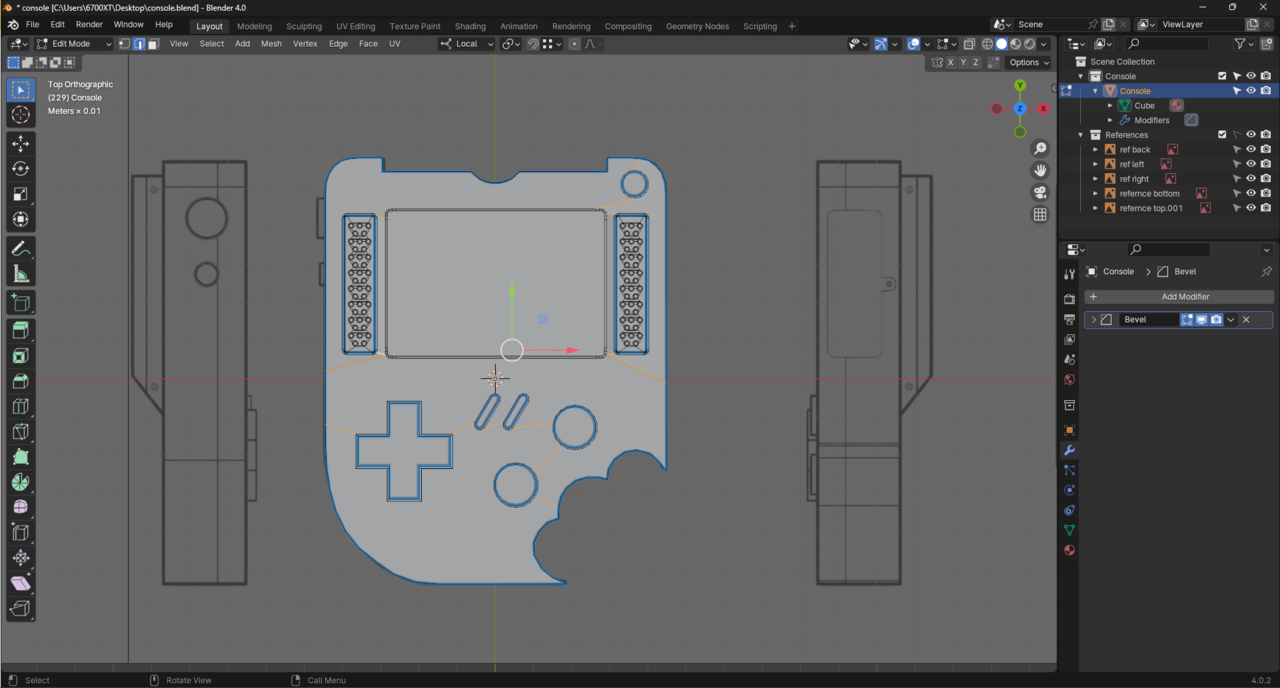Uncheck the References collection checkbox
This screenshot has width=1280, height=688.
[1222, 135]
